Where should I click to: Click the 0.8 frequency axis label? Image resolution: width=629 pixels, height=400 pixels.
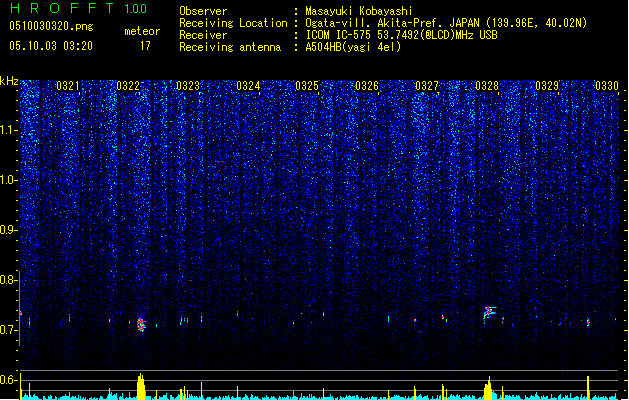coord(8,280)
